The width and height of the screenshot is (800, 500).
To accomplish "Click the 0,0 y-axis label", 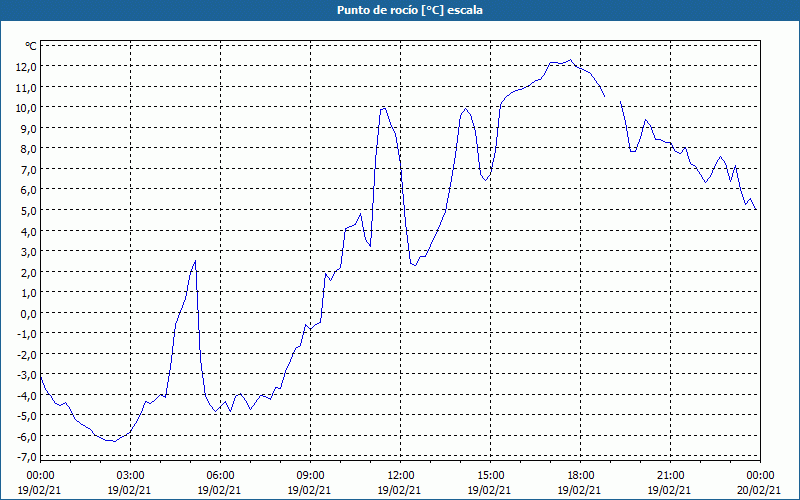I will [29, 313].
